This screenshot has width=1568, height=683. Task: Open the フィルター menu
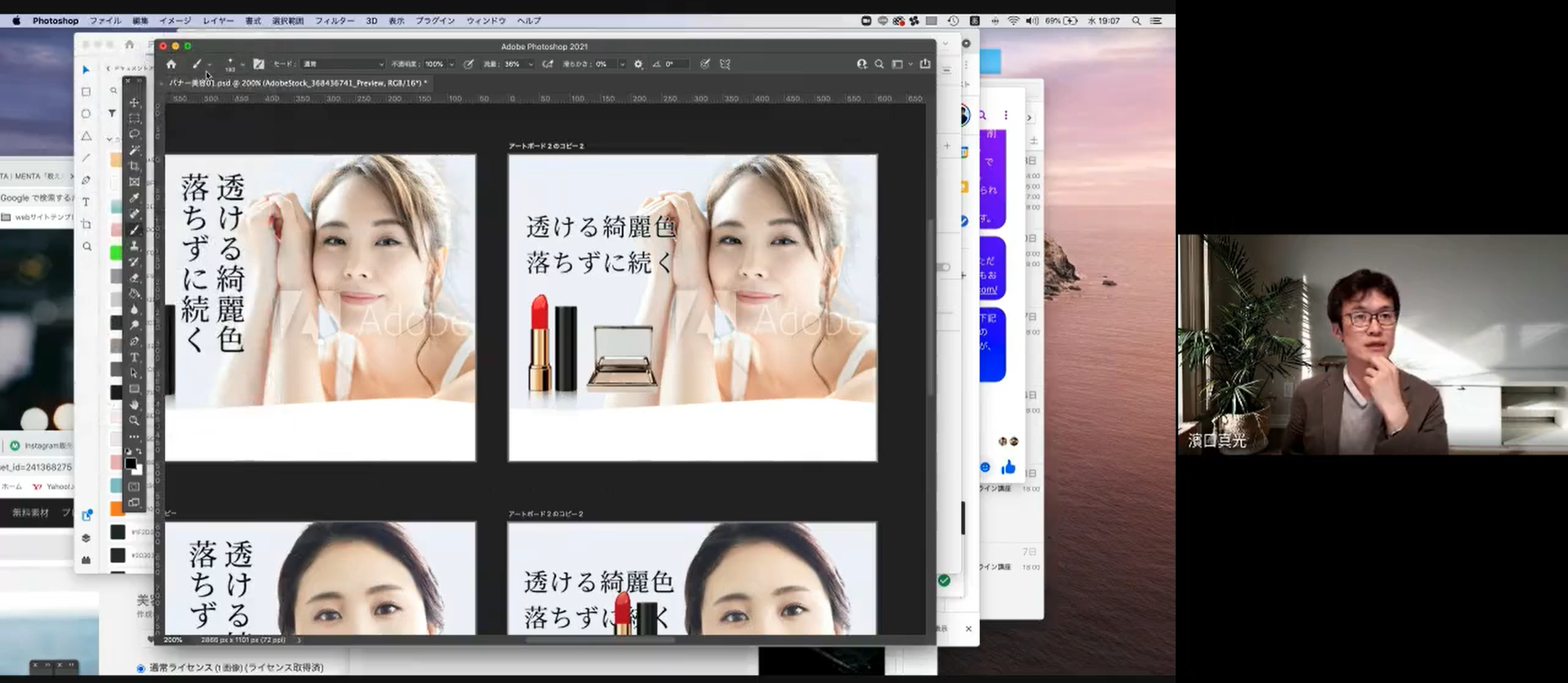(335, 21)
